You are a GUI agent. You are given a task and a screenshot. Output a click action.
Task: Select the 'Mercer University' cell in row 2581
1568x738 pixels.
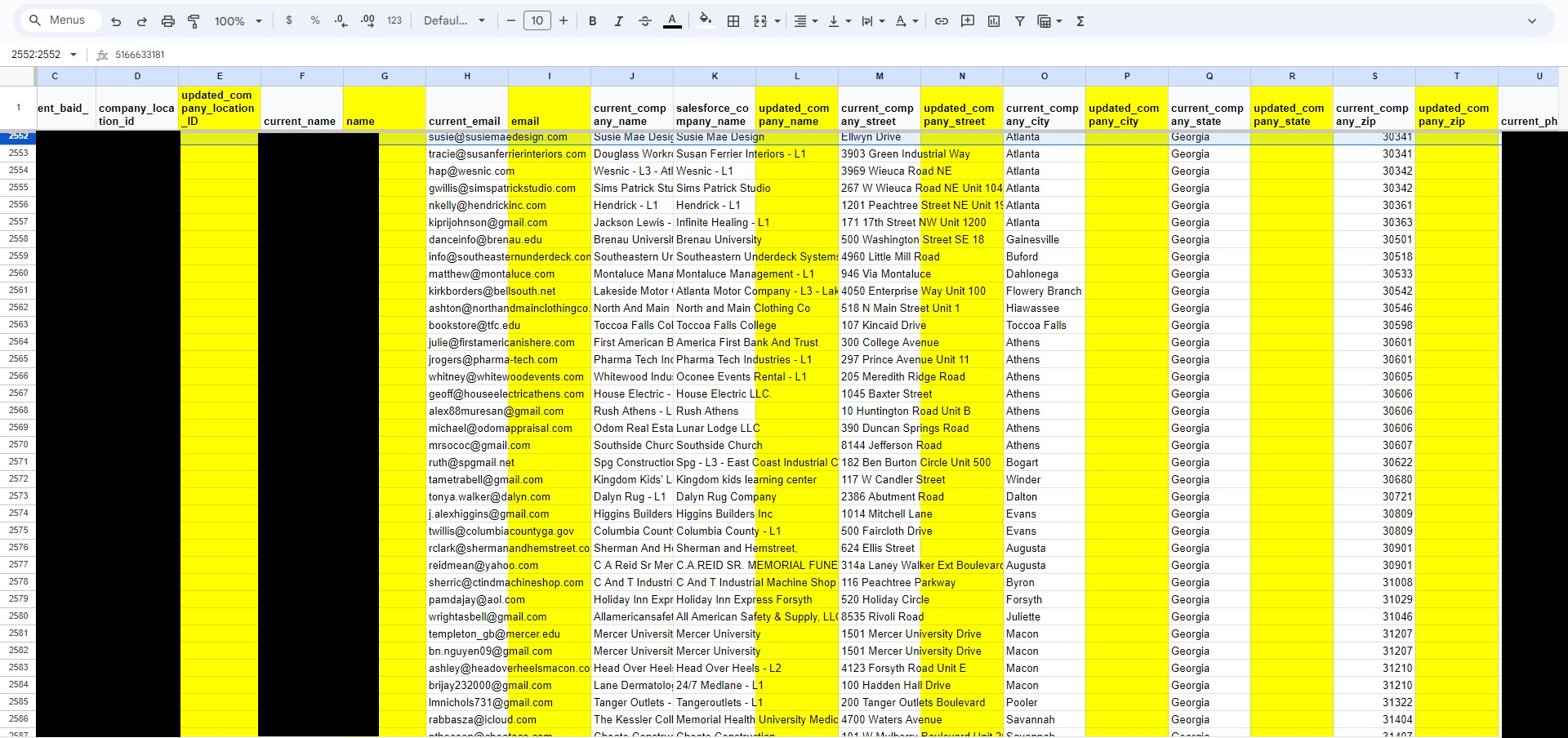point(715,634)
